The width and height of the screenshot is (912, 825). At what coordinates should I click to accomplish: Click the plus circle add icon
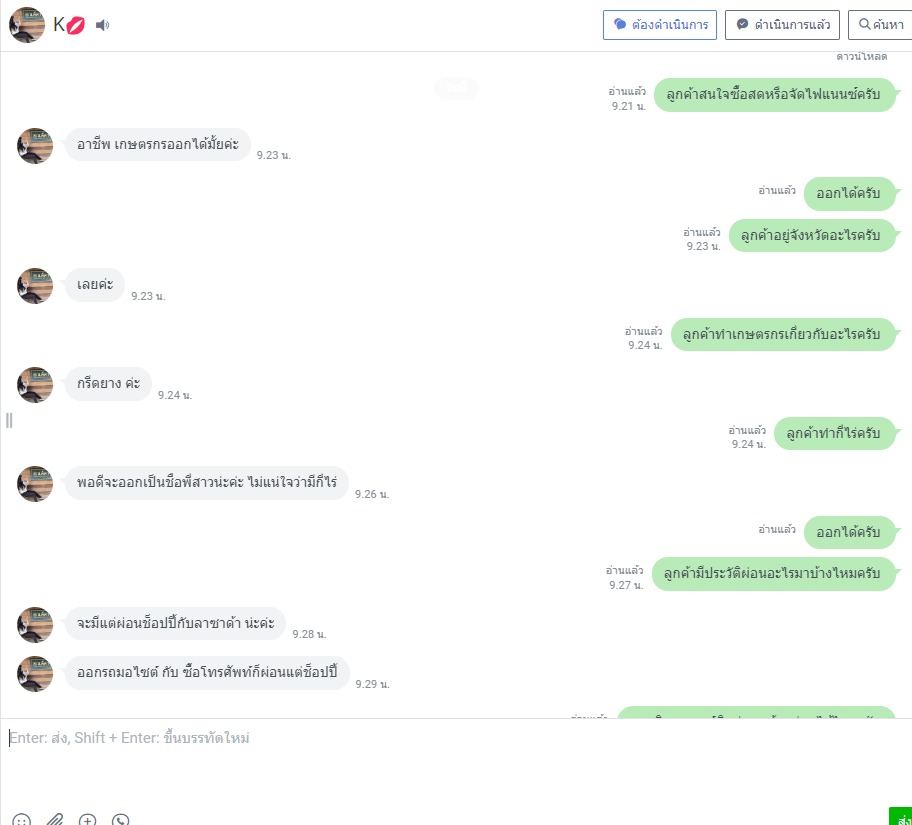(87, 820)
